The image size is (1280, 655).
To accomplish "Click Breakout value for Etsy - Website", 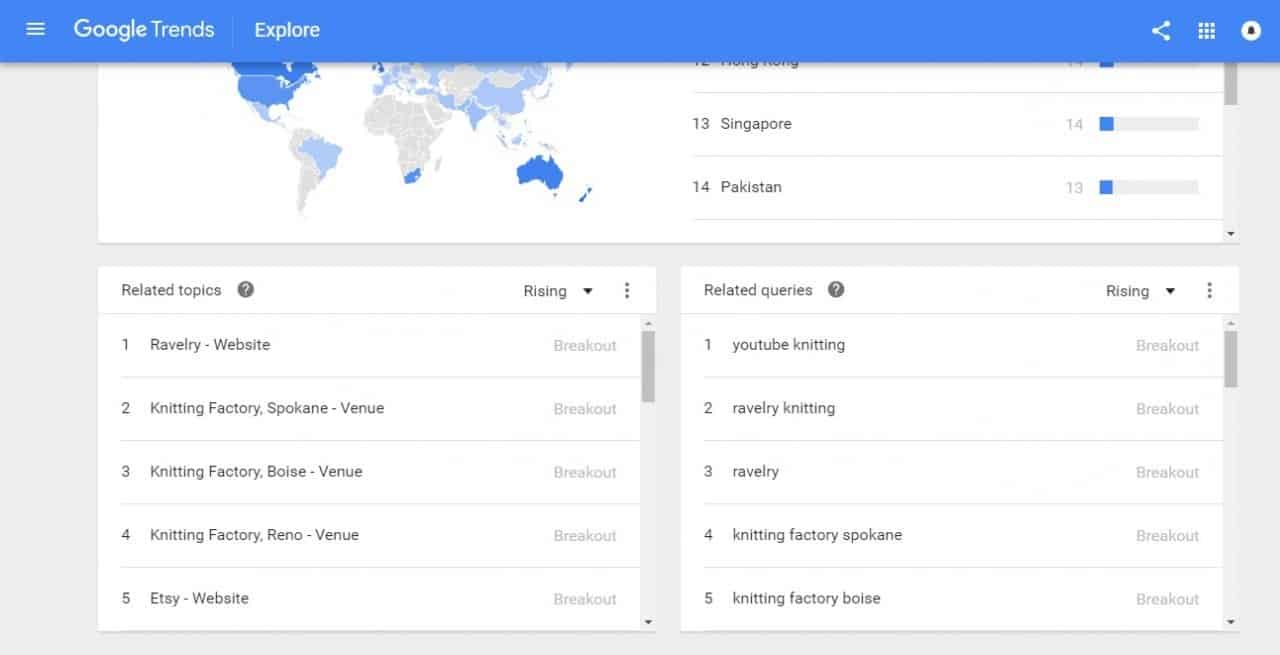I will [585, 600].
